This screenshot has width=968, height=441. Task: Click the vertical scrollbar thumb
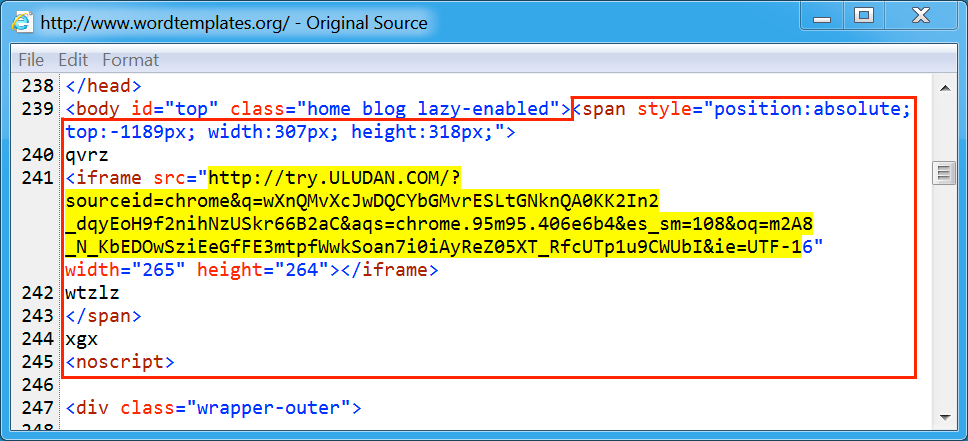(x=943, y=173)
